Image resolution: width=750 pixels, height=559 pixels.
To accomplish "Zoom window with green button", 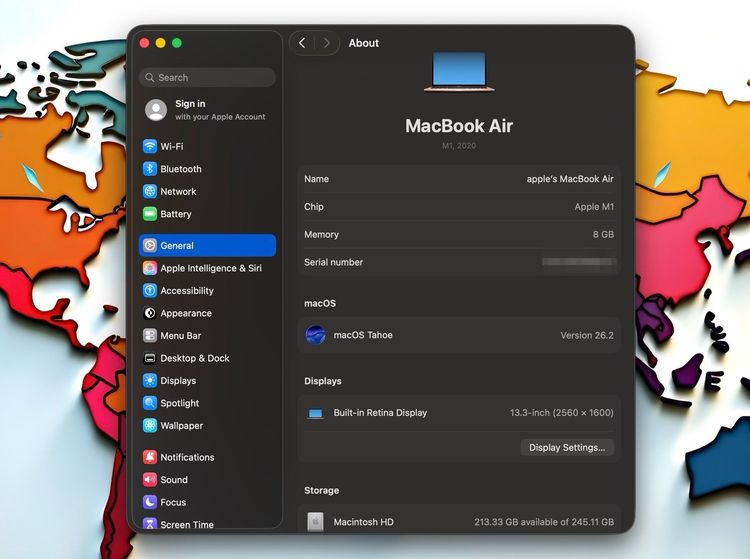I will (177, 43).
